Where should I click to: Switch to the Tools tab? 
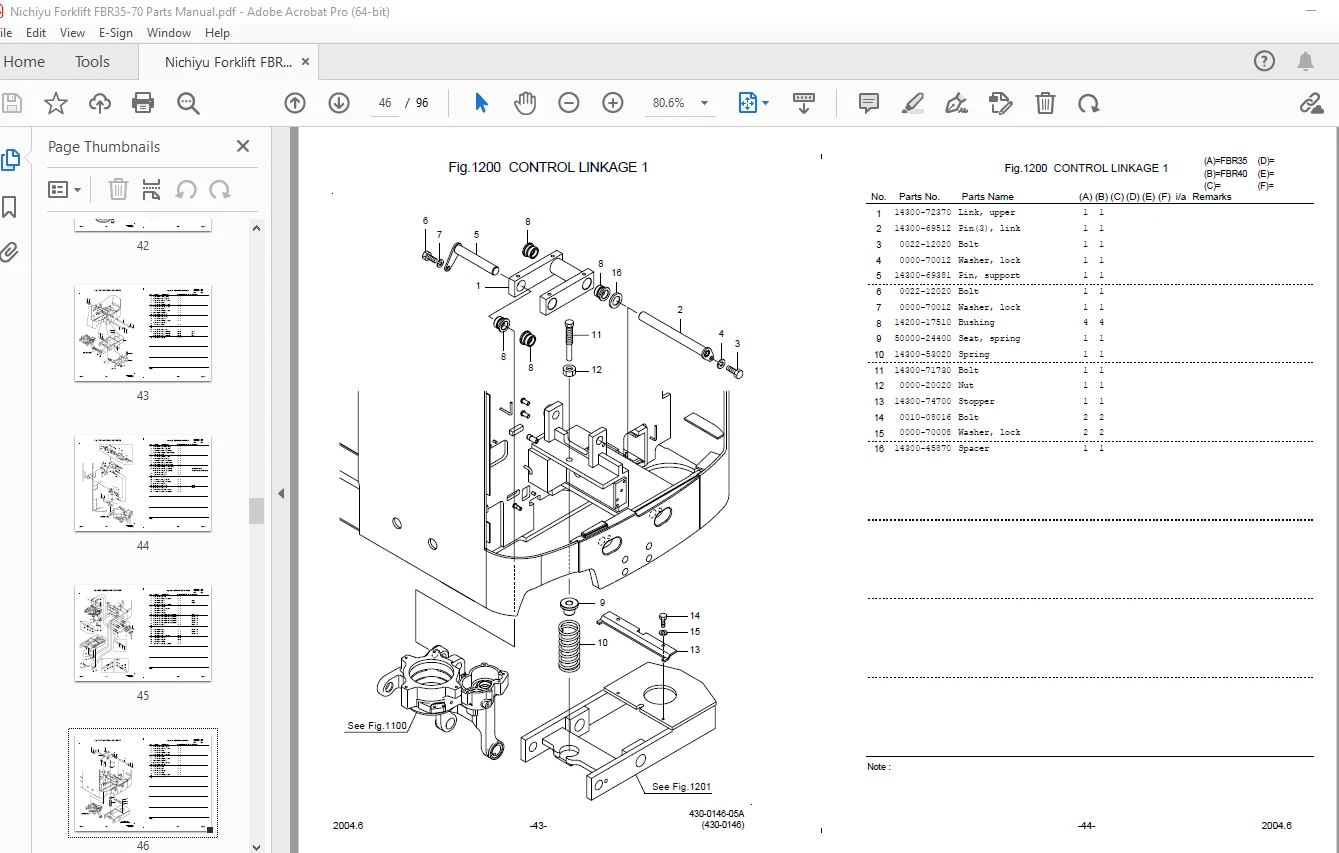pos(92,62)
